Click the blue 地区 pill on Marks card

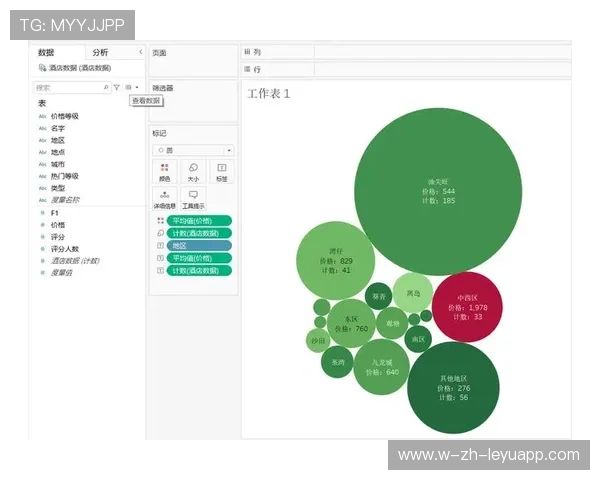199,246
